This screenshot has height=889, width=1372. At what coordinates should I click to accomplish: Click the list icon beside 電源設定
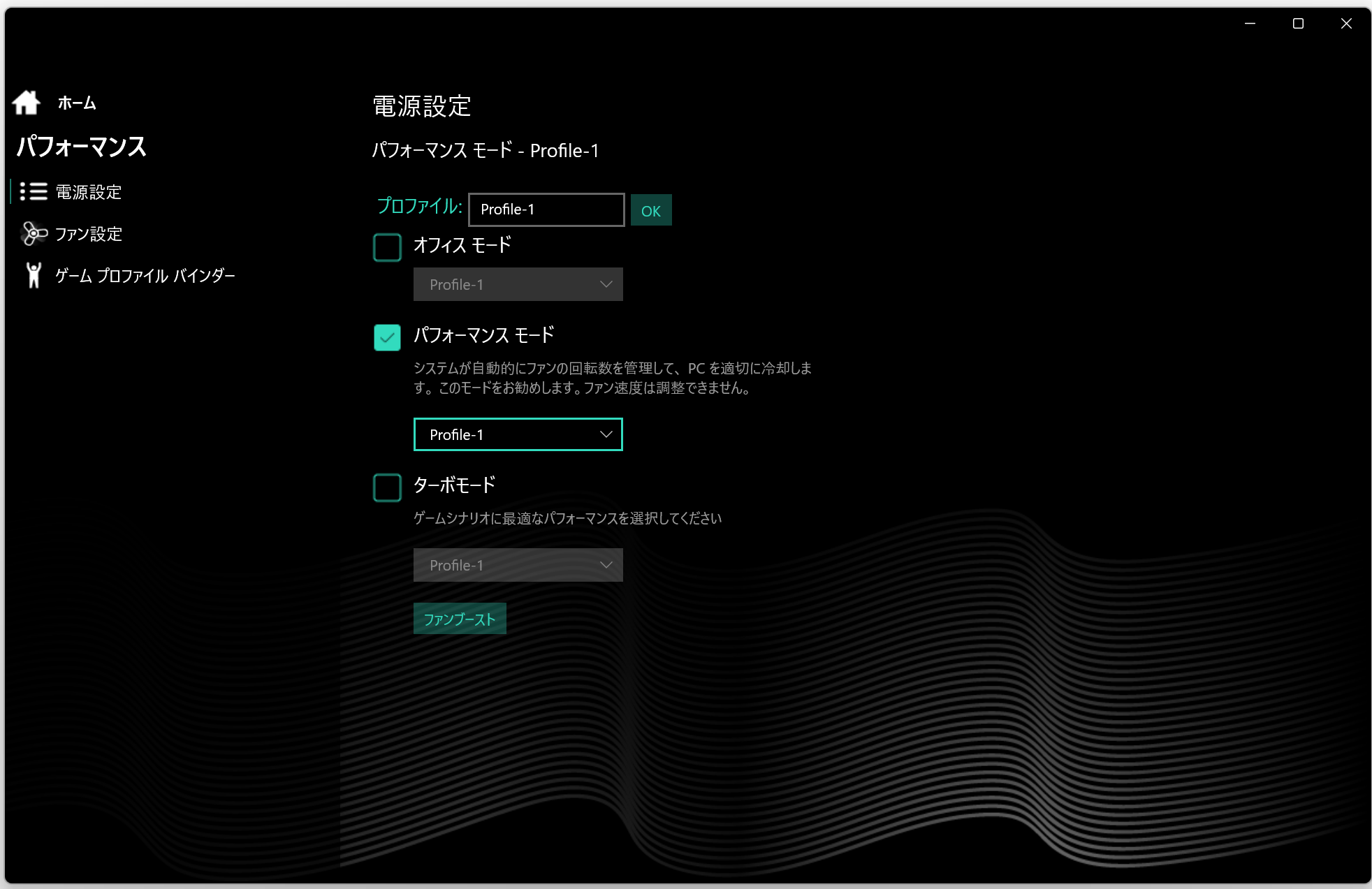[x=33, y=192]
